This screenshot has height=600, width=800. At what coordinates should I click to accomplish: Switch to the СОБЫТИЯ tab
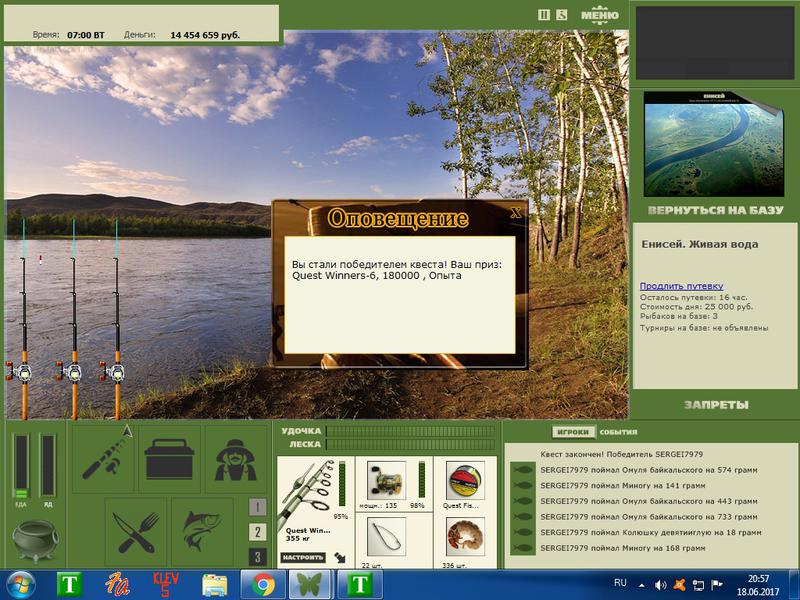click(618, 432)
